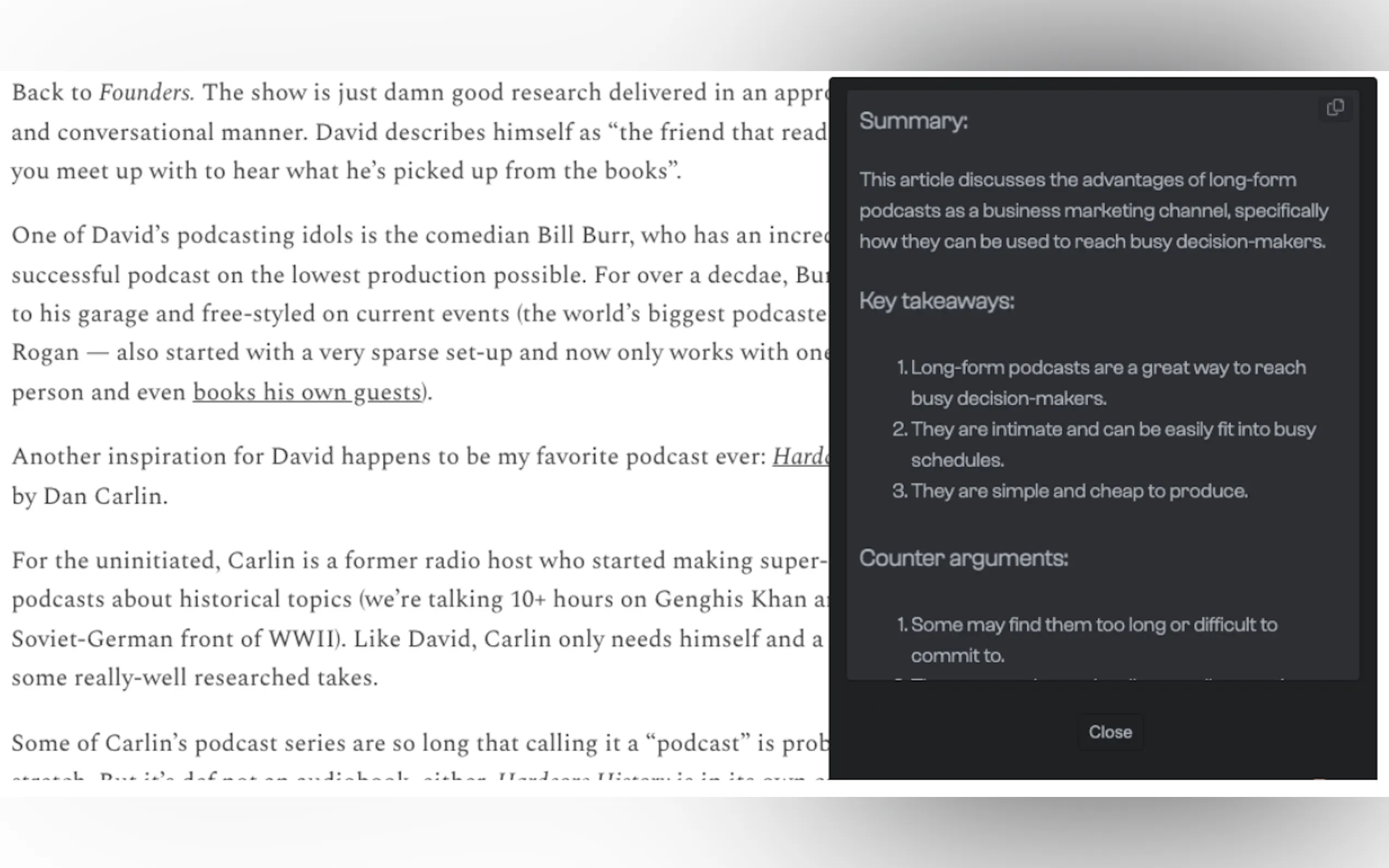Click the "Summary:" heading
The width and height of the screenshot is (1389, 868).
point(913,121)
